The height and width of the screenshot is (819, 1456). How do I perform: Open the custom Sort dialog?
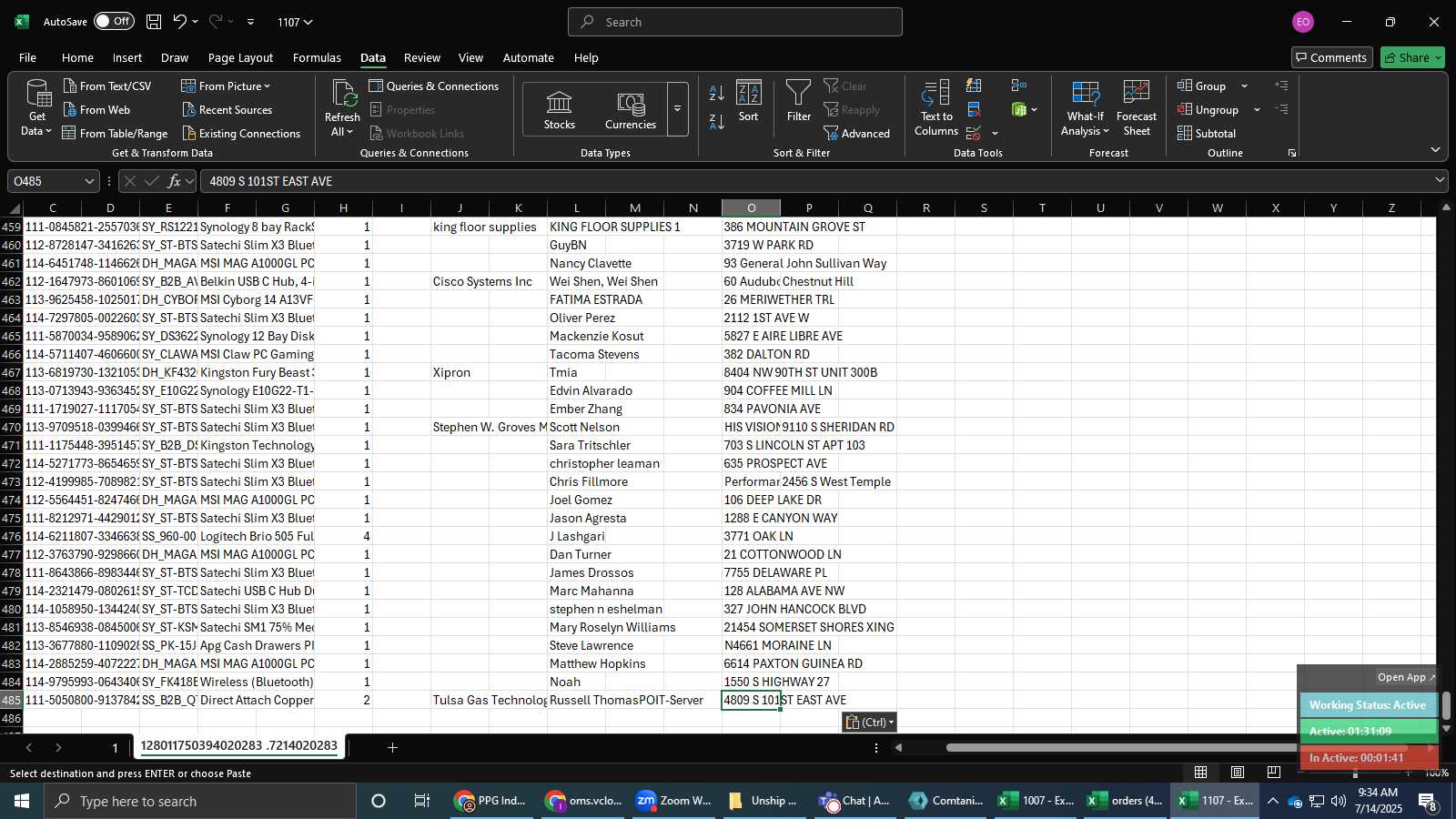[748, 101]
